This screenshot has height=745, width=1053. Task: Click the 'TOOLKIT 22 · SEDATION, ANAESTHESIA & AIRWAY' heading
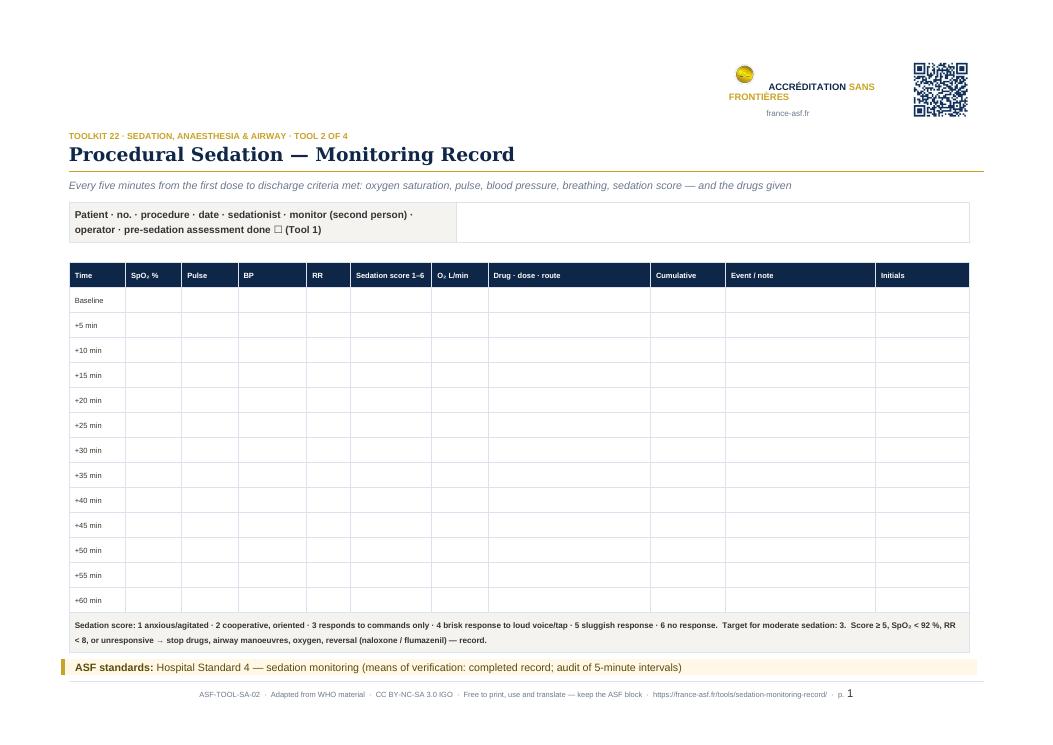pyautogui.click(x=177, y=136)
